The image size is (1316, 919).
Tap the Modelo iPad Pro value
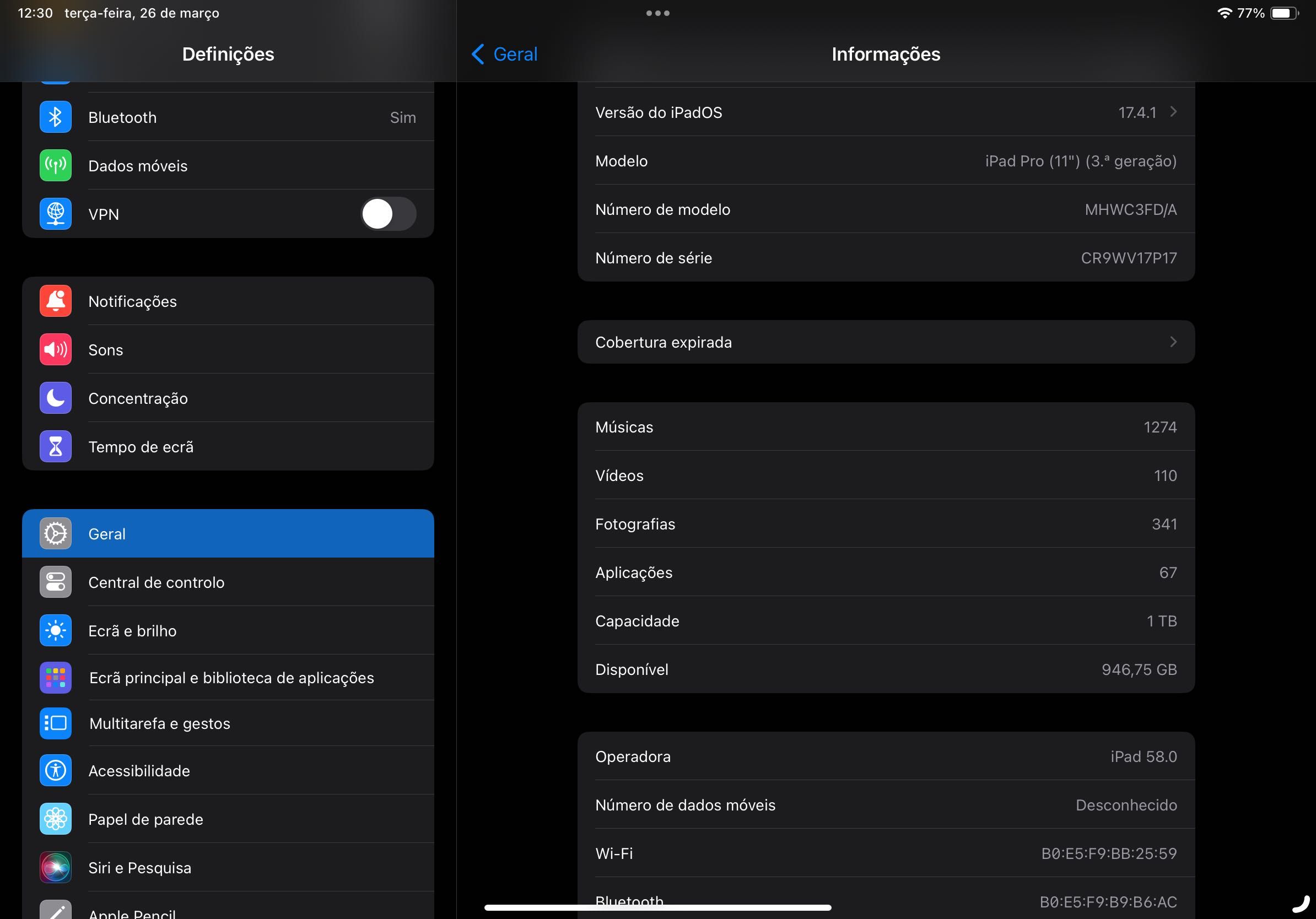coord(1081,161)
